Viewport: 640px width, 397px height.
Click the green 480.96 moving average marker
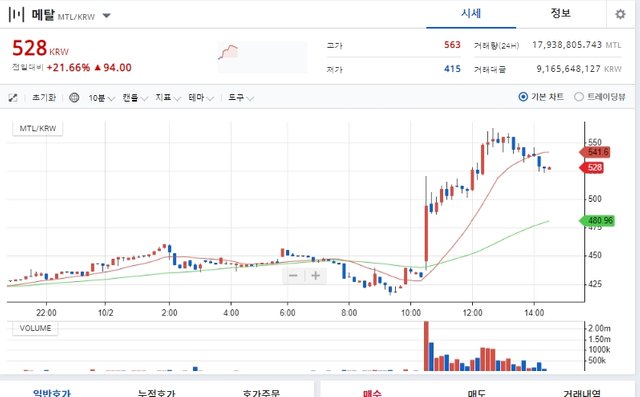click(x=597, y=221)
